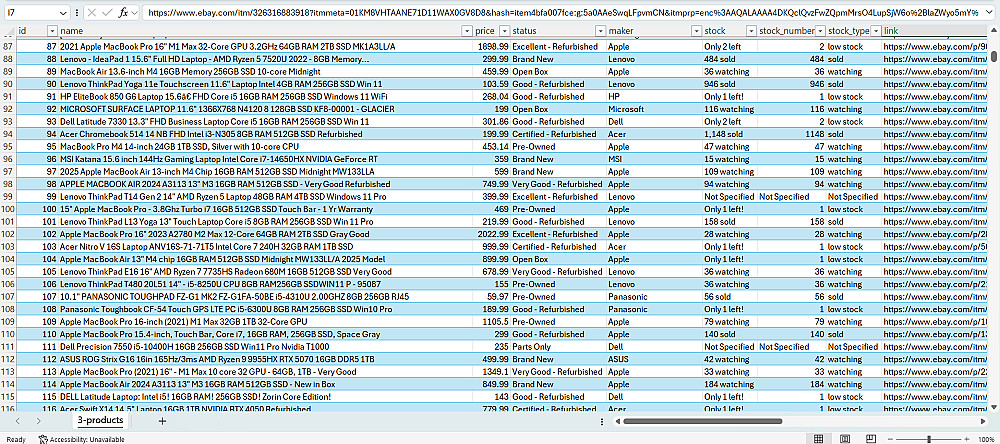The height and width of the screenshot is (444, 1000).
Task: Click stock_number cell 946
Action: tap(792, 84)
